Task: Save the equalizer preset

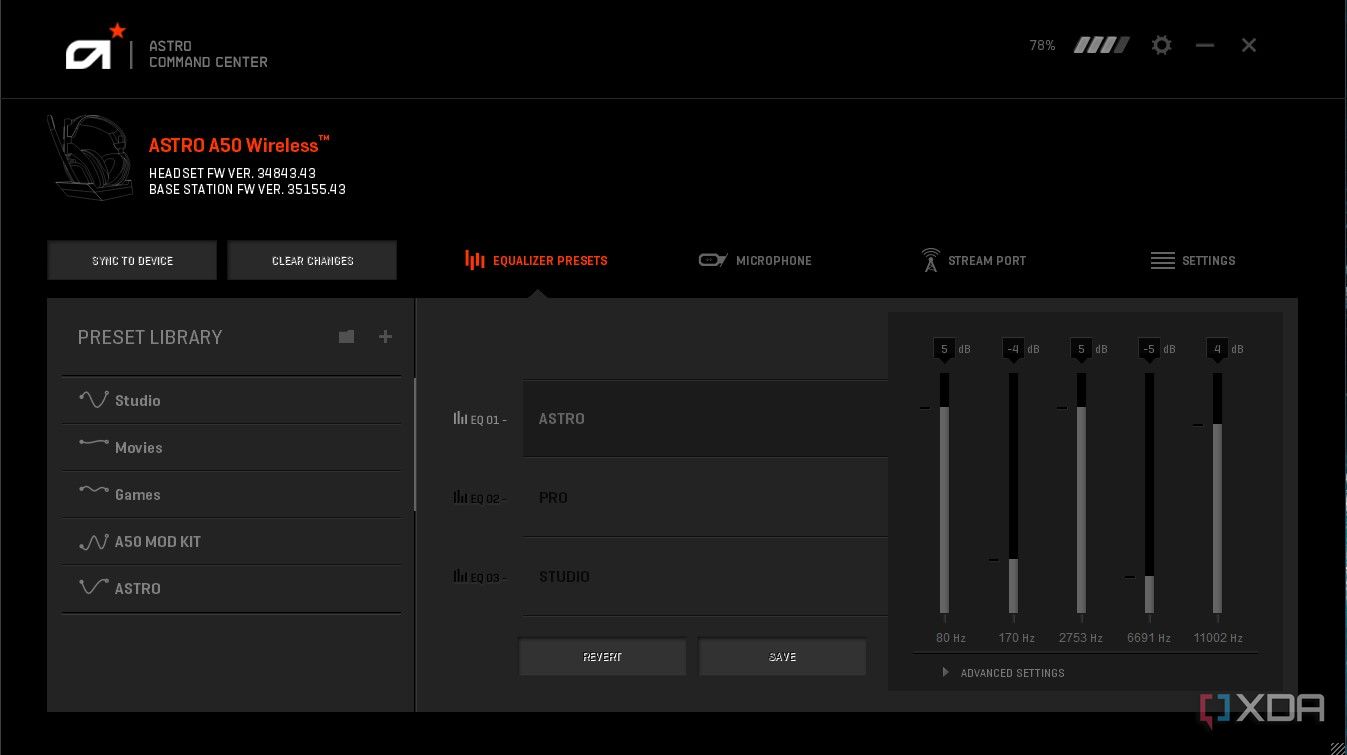Action: [782, 657]
